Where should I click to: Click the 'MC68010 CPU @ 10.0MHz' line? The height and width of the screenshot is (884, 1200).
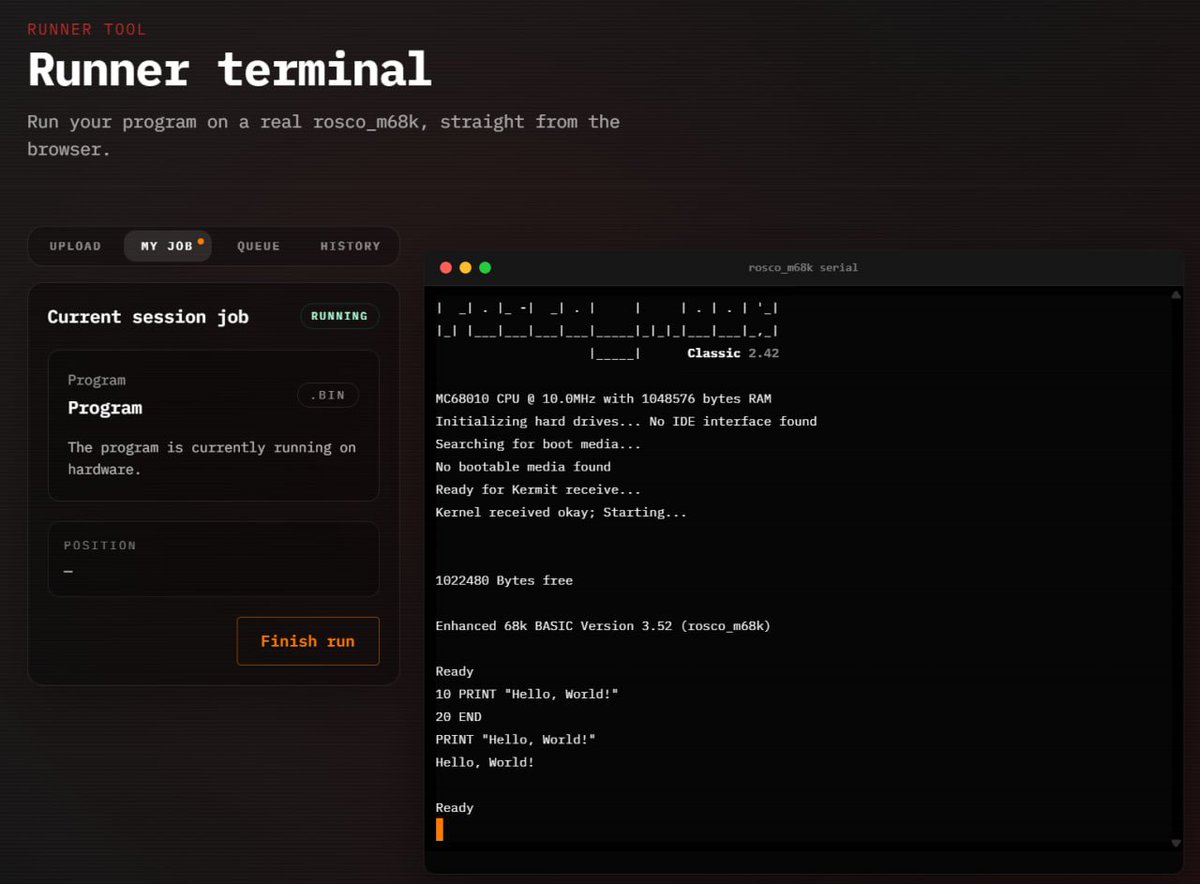click(x=603, y=398)
